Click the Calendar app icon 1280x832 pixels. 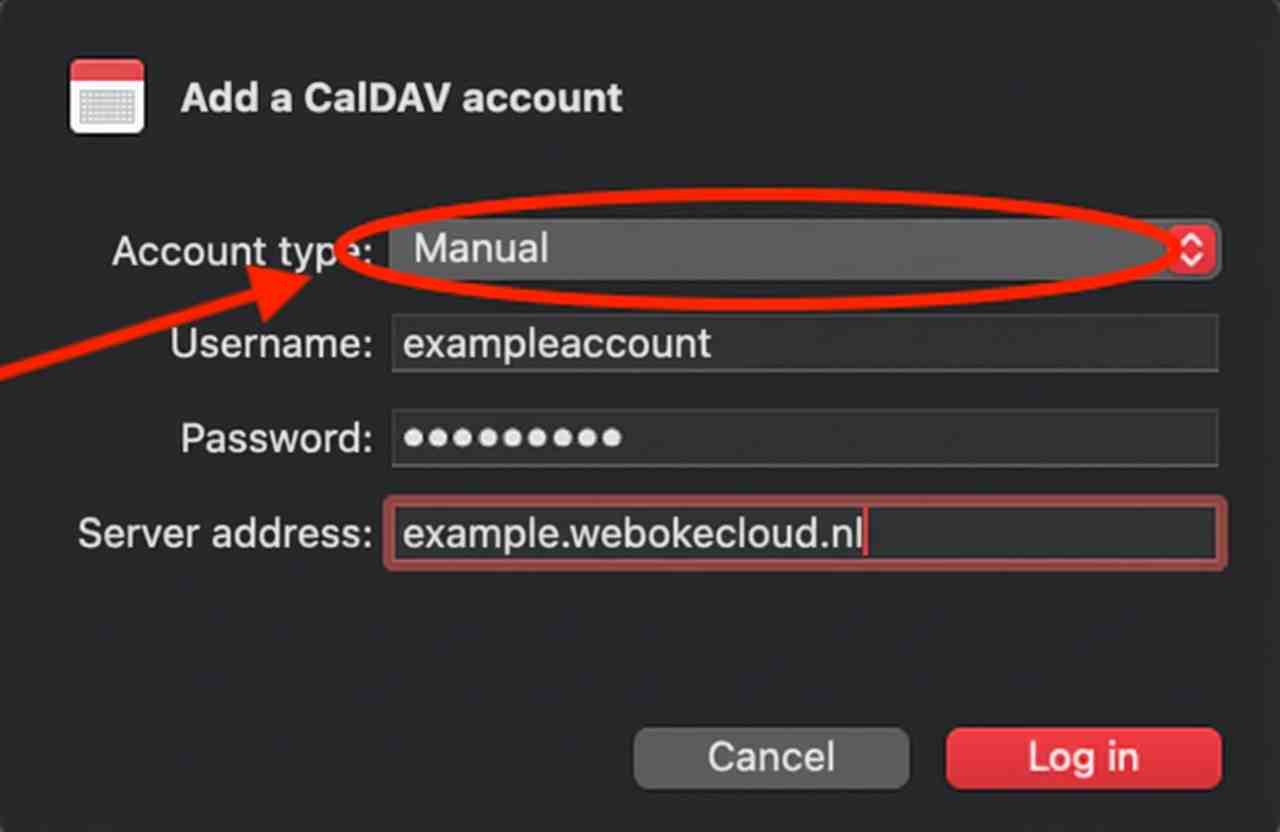tap(107, 97)
